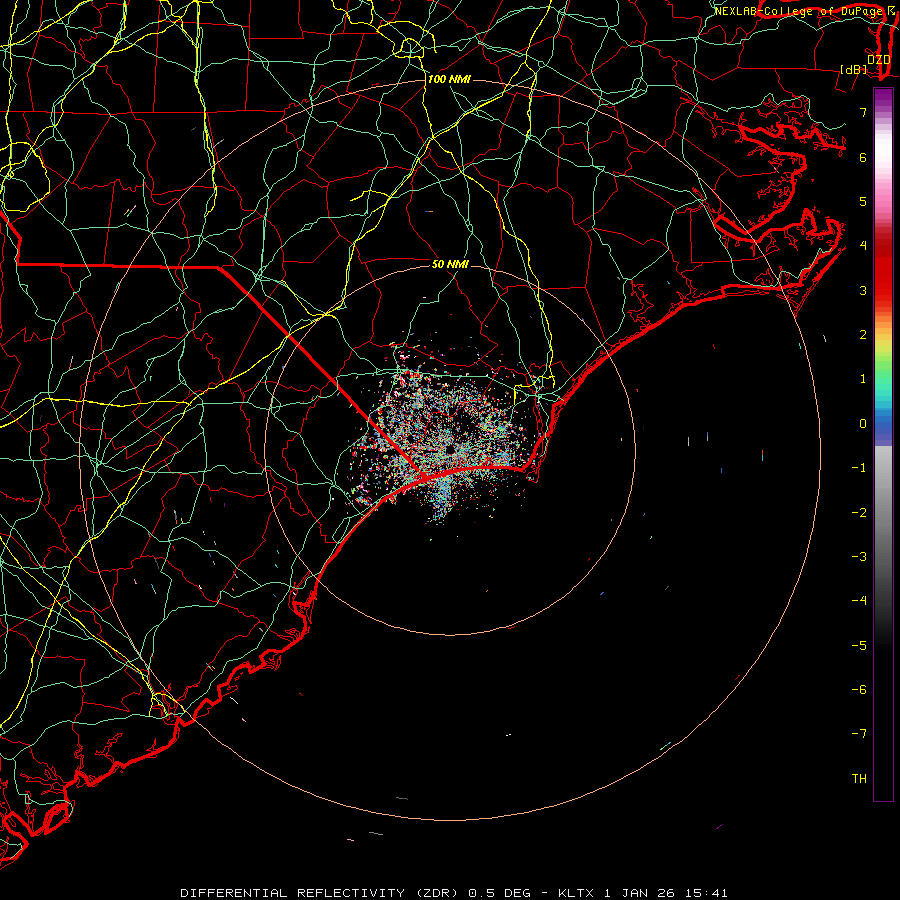
Task: Click the "100 NMI" range ring label
Action: click(x=449, y=79)
